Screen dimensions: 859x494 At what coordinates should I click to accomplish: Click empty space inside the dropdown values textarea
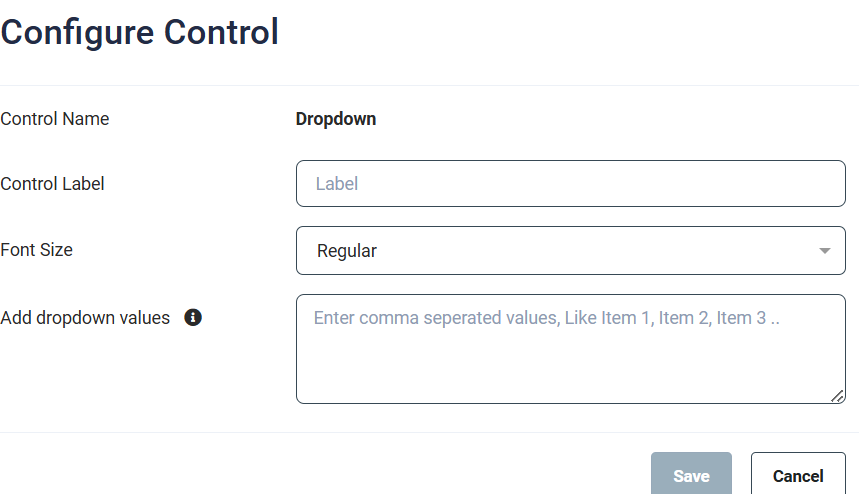point(570,370)
